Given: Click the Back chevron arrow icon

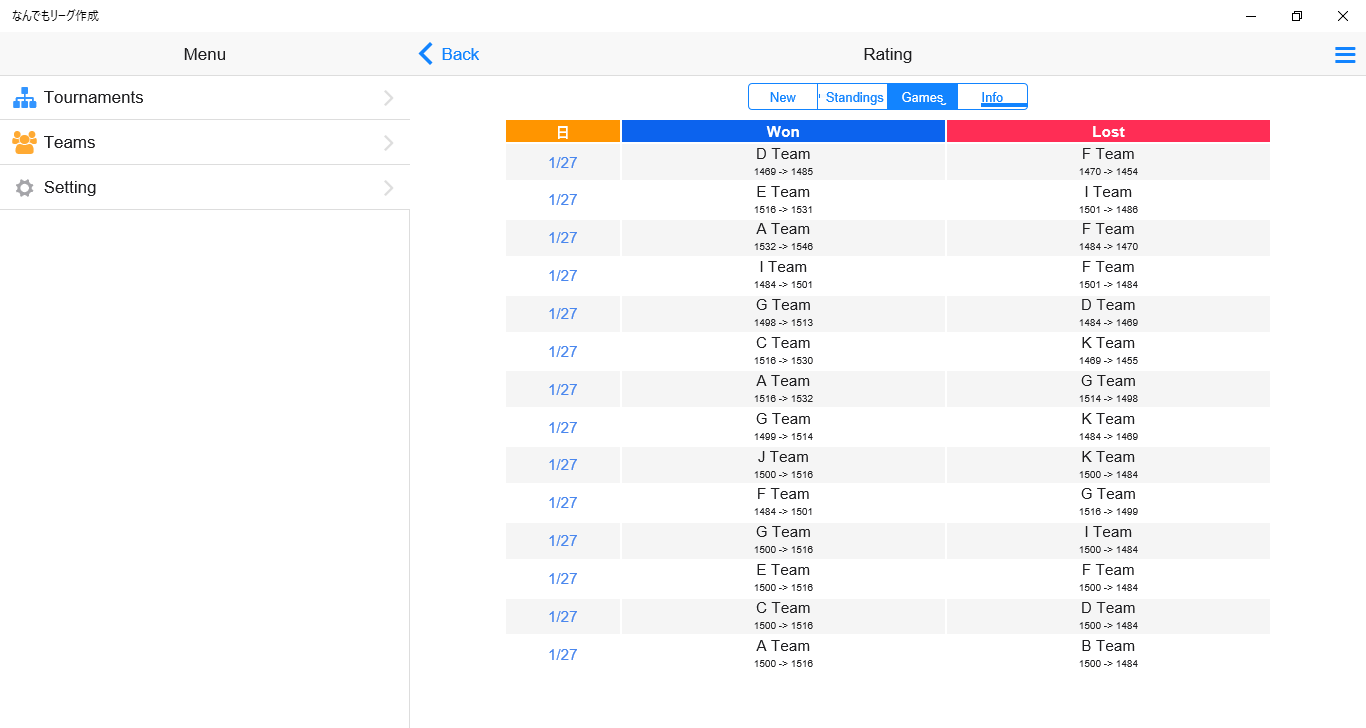Looking at the screenshot, I should (426, 54).
